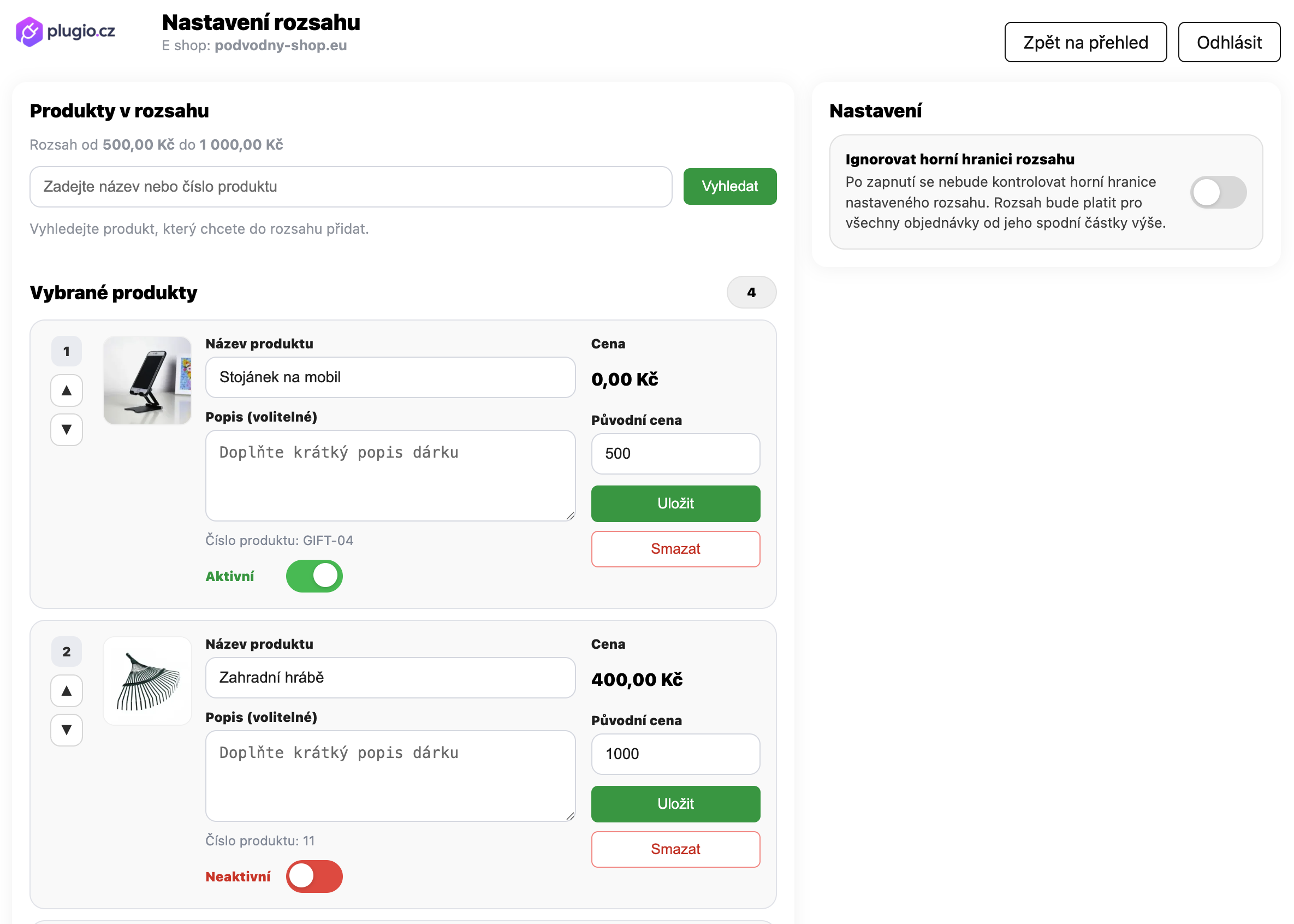
Task: Move Stojánek na mobil up
Action: coord(67,390)
